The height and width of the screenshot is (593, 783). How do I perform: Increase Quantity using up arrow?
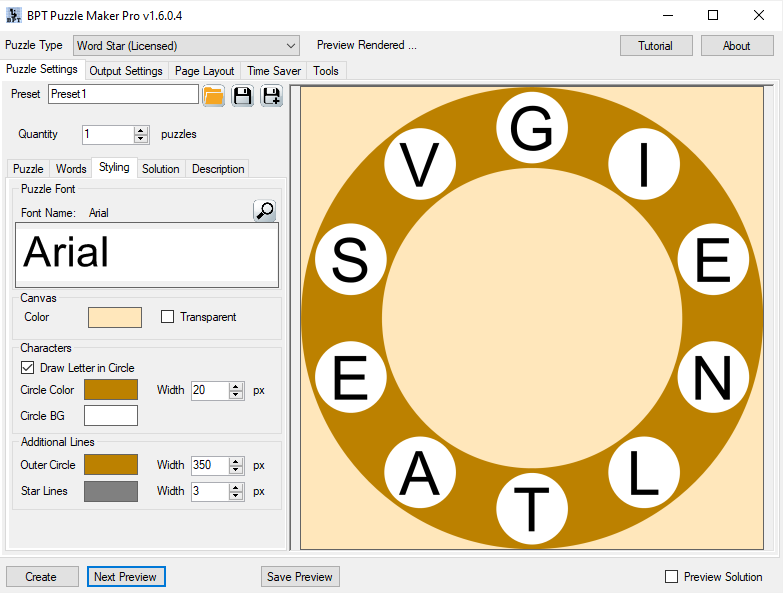[141, 130]
